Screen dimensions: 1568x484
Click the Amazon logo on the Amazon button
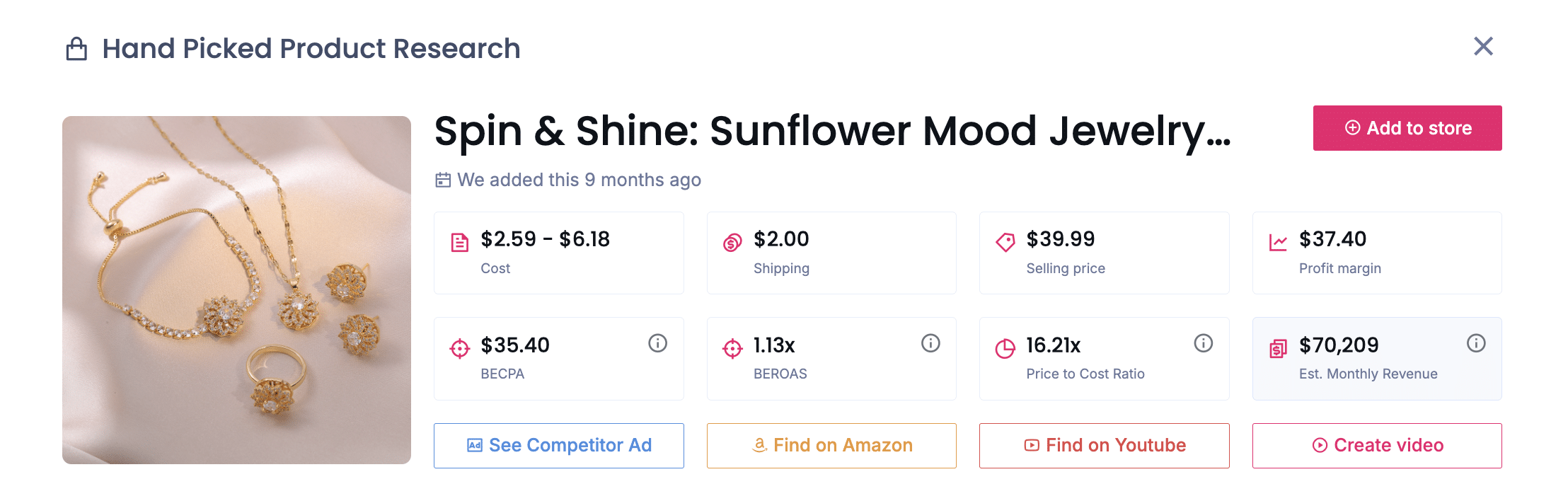[759, 445]
